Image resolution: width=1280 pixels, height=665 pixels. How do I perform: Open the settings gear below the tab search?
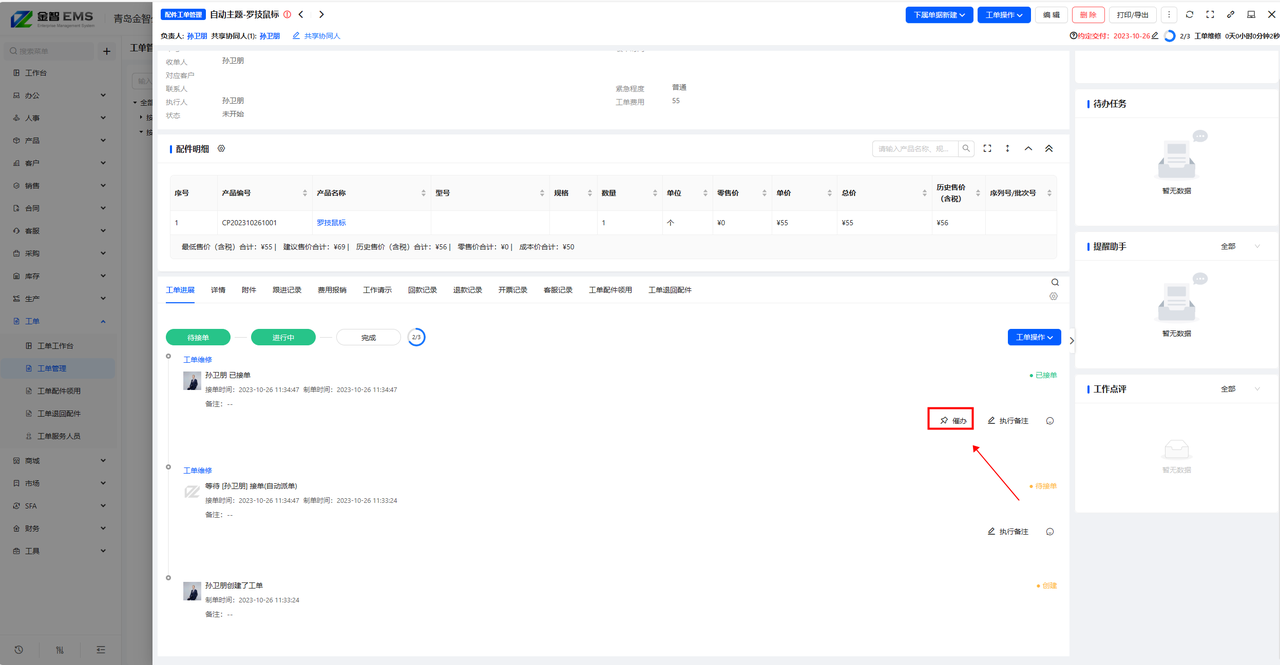(x=1054, y=296)
